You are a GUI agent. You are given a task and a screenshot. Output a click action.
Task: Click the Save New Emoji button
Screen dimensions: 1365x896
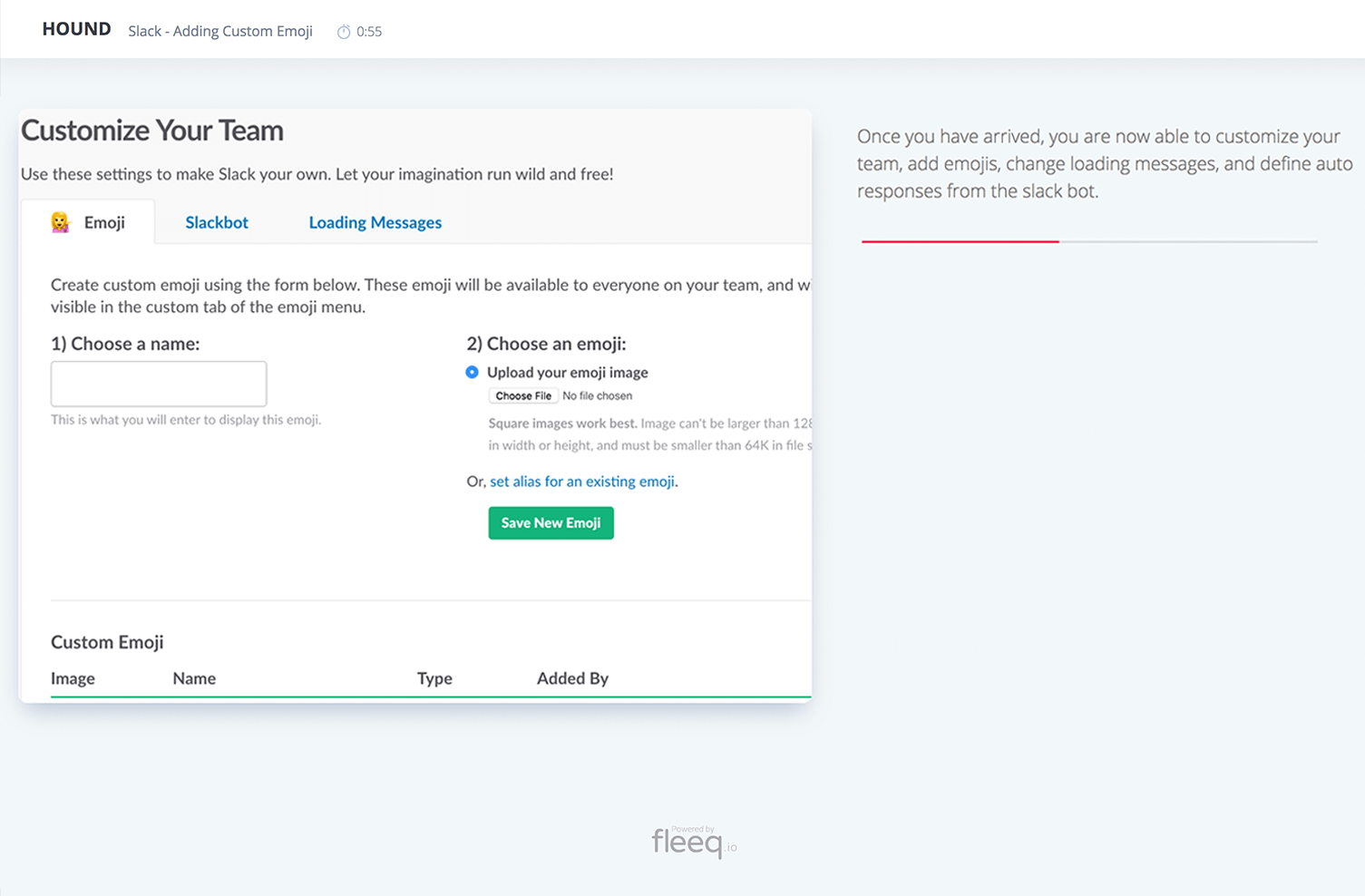[x=551, y=523]
